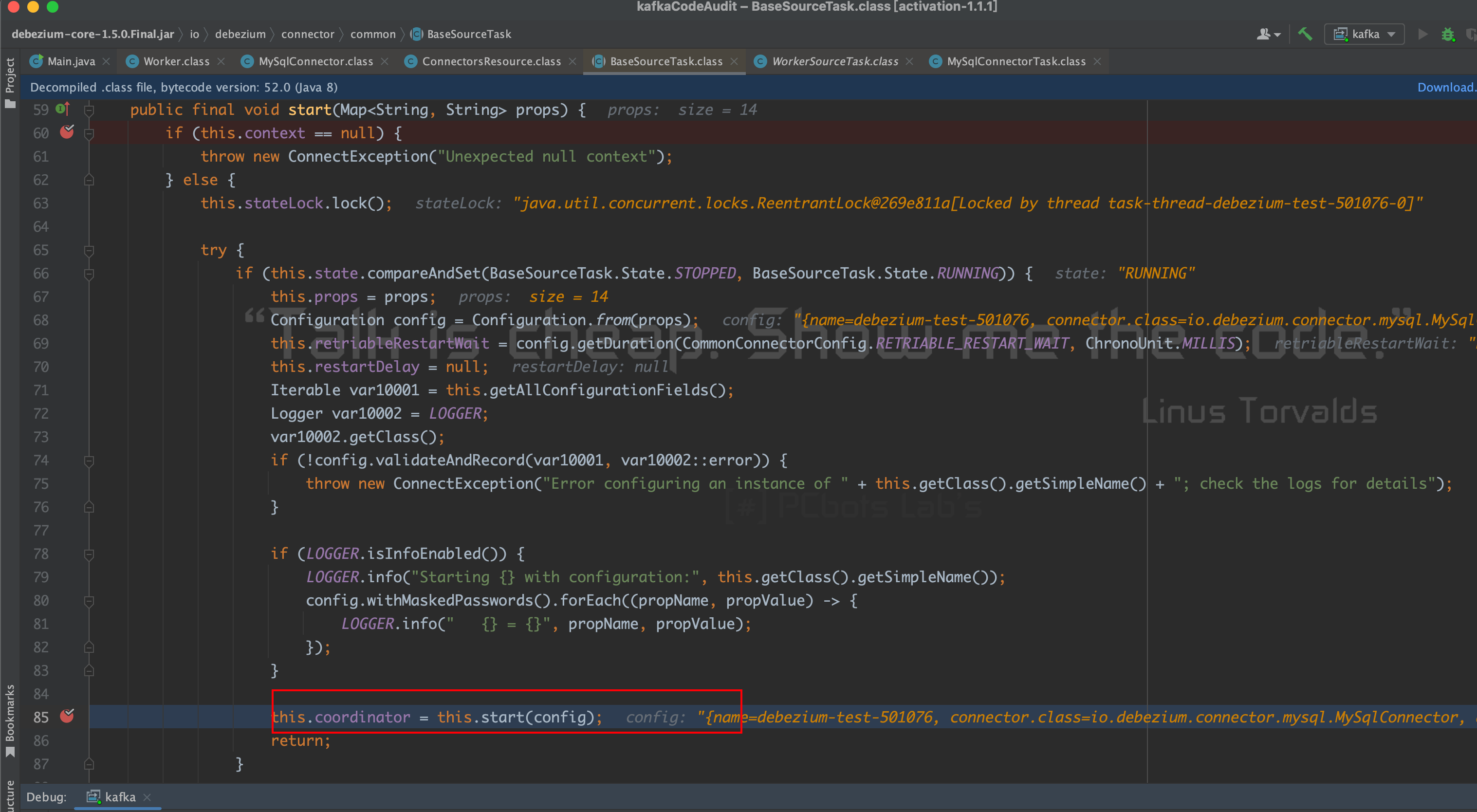The image size is (1477, 812).
Task: Open the kafka run configuration dropdown
Action: tap(1365, 35)
